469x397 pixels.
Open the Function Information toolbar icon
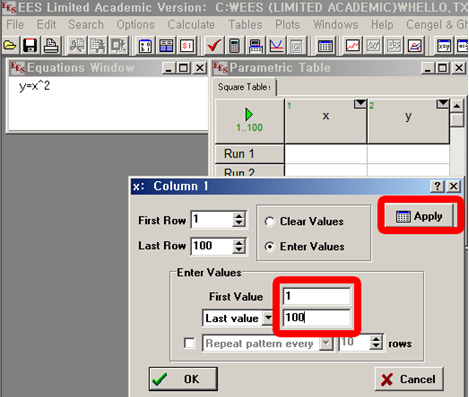pyautogui.click(x=166, y=45)
